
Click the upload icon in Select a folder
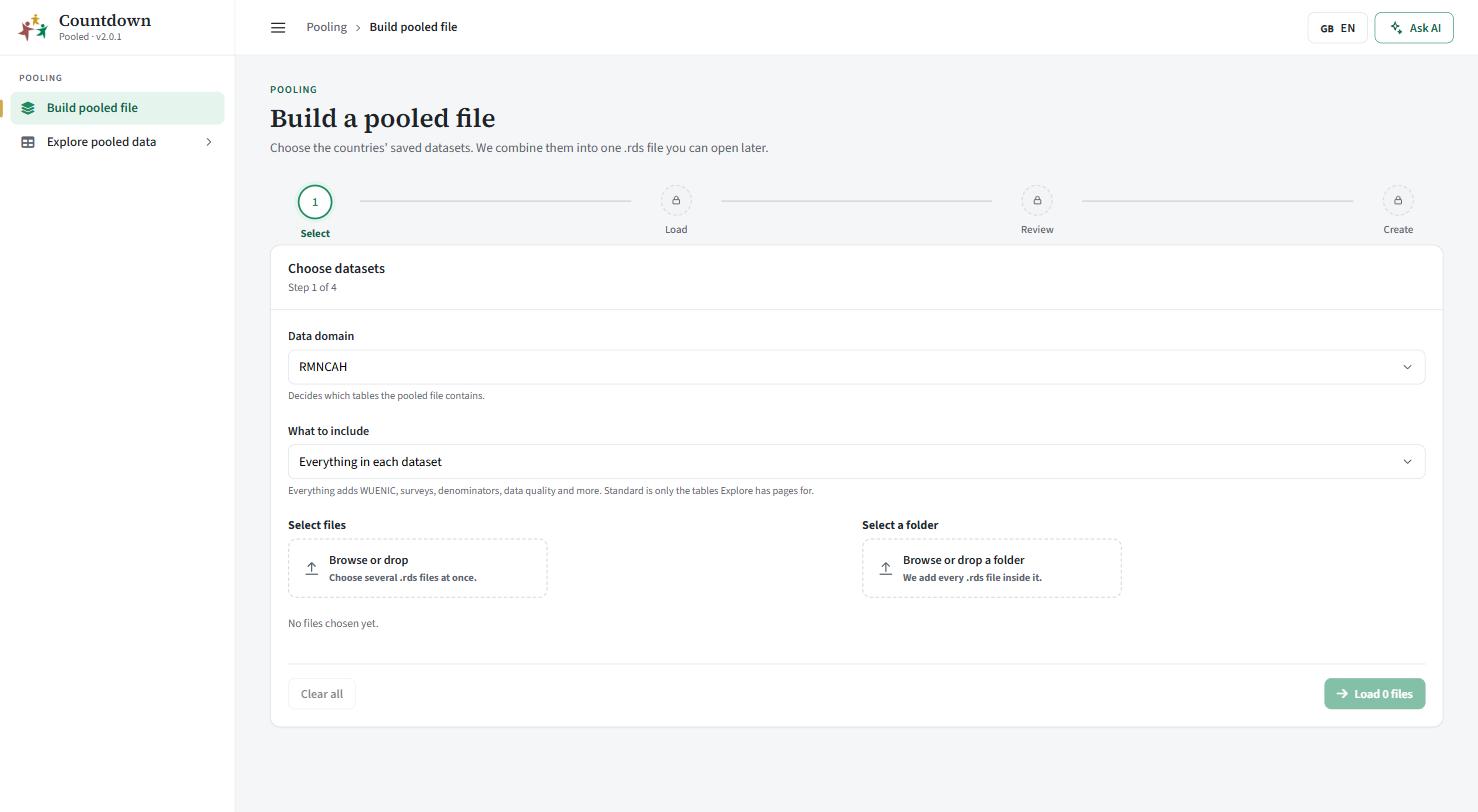click(885, 568)
